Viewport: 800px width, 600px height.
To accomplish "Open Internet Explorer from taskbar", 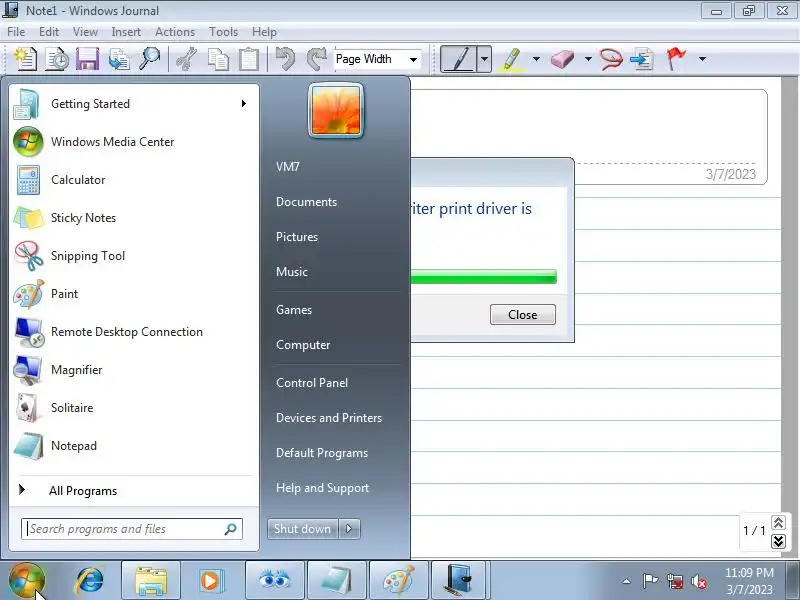I will (90, 581).
